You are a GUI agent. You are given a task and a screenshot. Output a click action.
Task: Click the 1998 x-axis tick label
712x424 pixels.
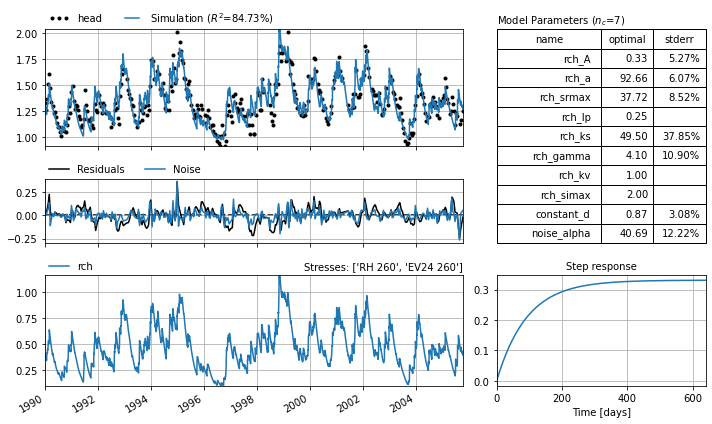[x=242, y=403]
